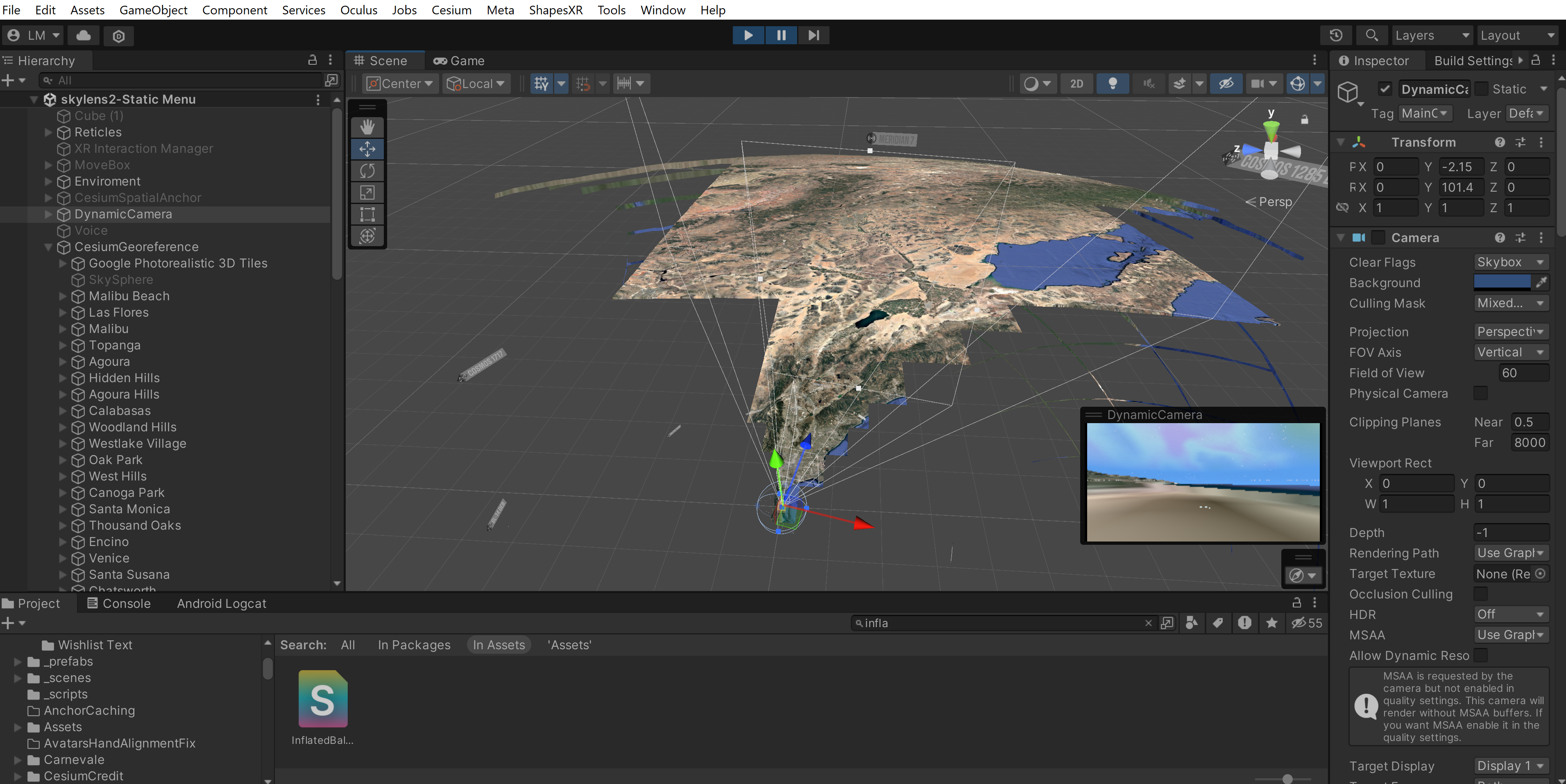Switch to the Game tab
Screen dimensions: 1566x784
[x=459, y=61]
